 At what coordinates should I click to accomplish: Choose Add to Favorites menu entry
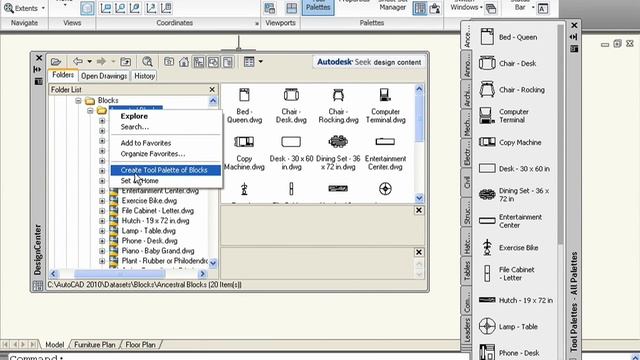point(146,143)
